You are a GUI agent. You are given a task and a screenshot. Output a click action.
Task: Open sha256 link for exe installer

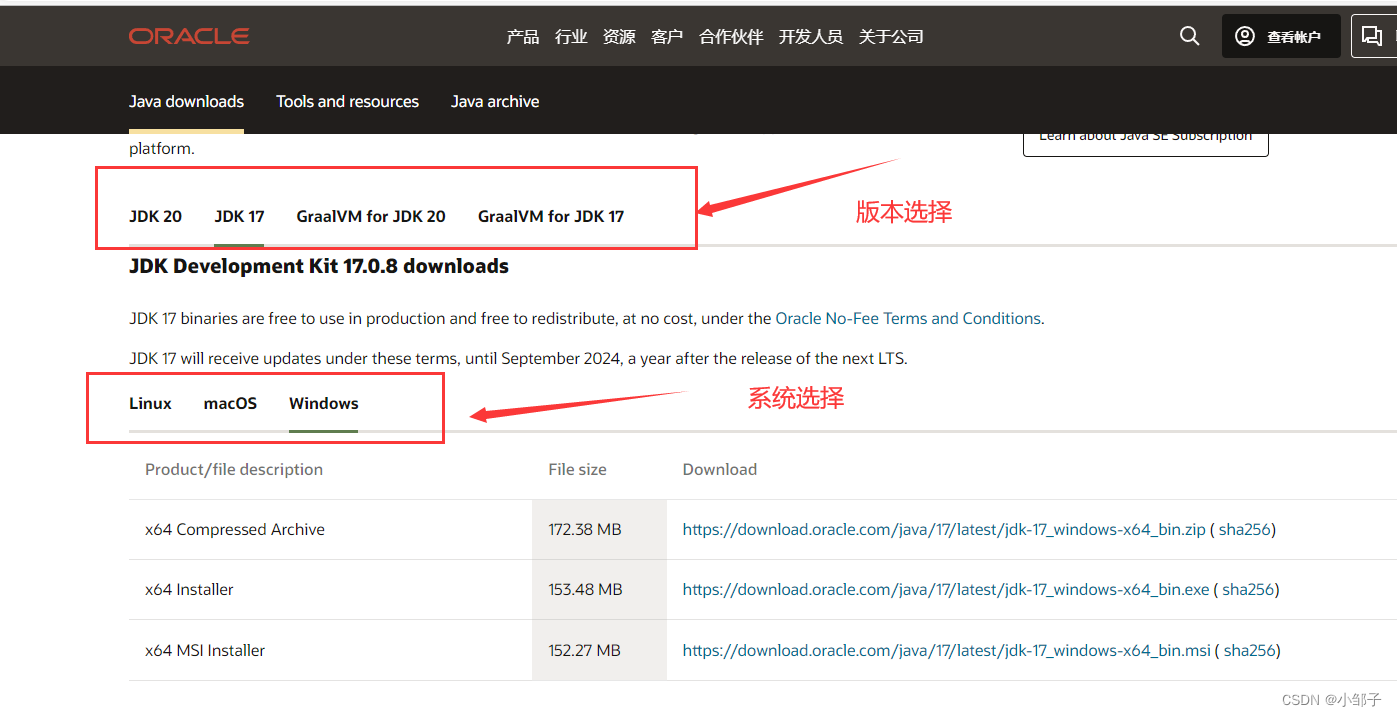coord(1248,589)
